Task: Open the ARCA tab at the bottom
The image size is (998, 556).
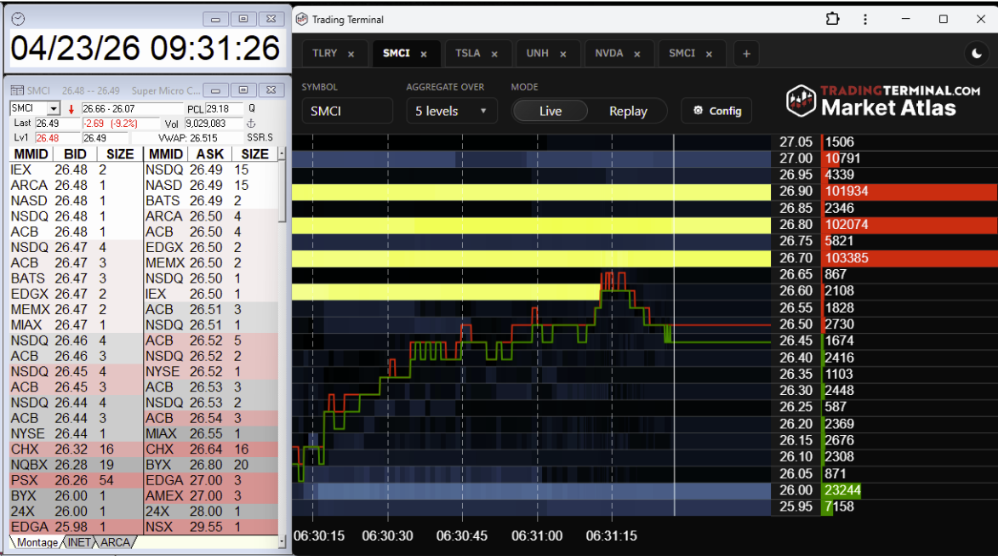Action: pos(114,543)
